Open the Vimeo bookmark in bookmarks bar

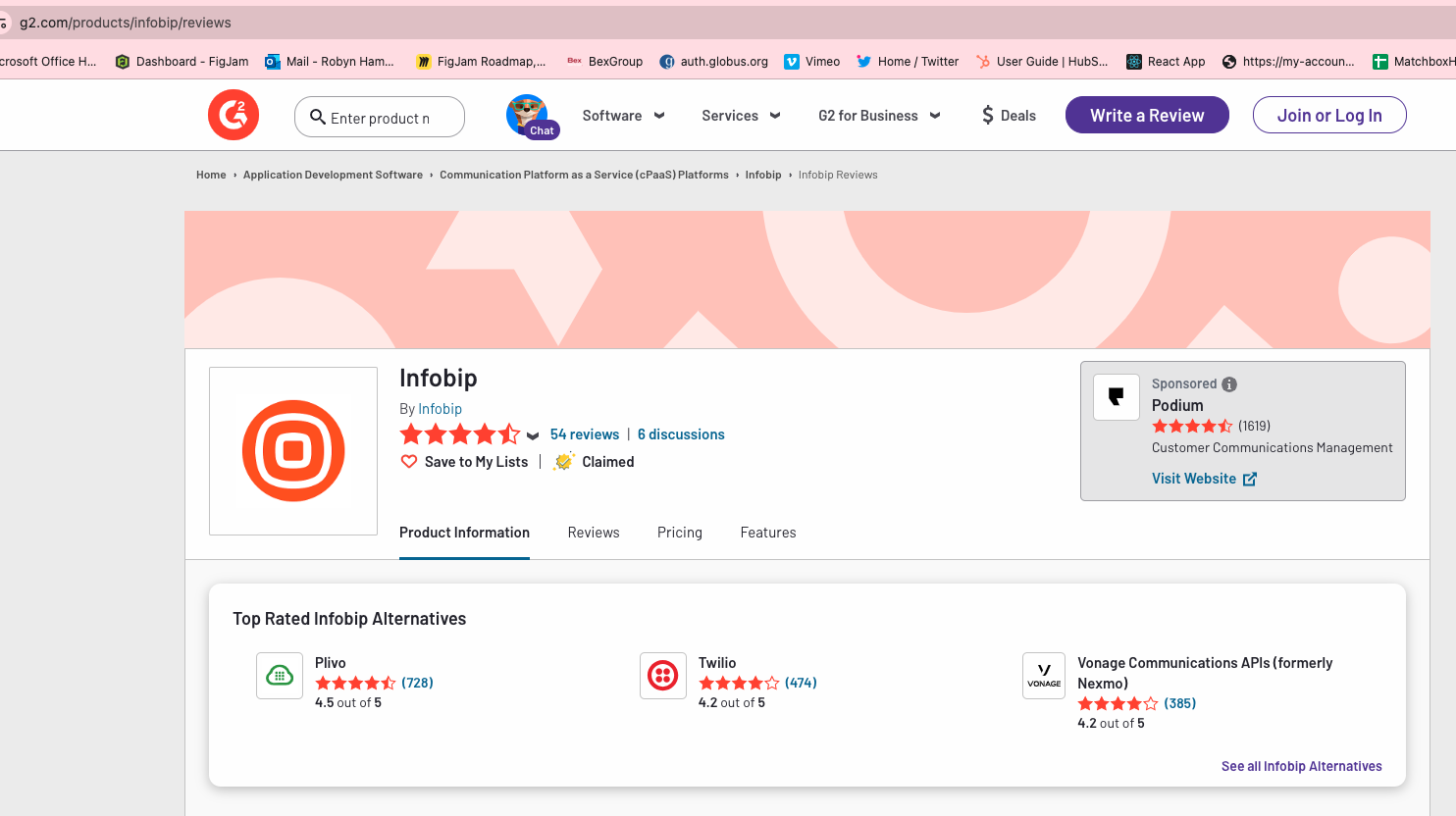point(812,61)
